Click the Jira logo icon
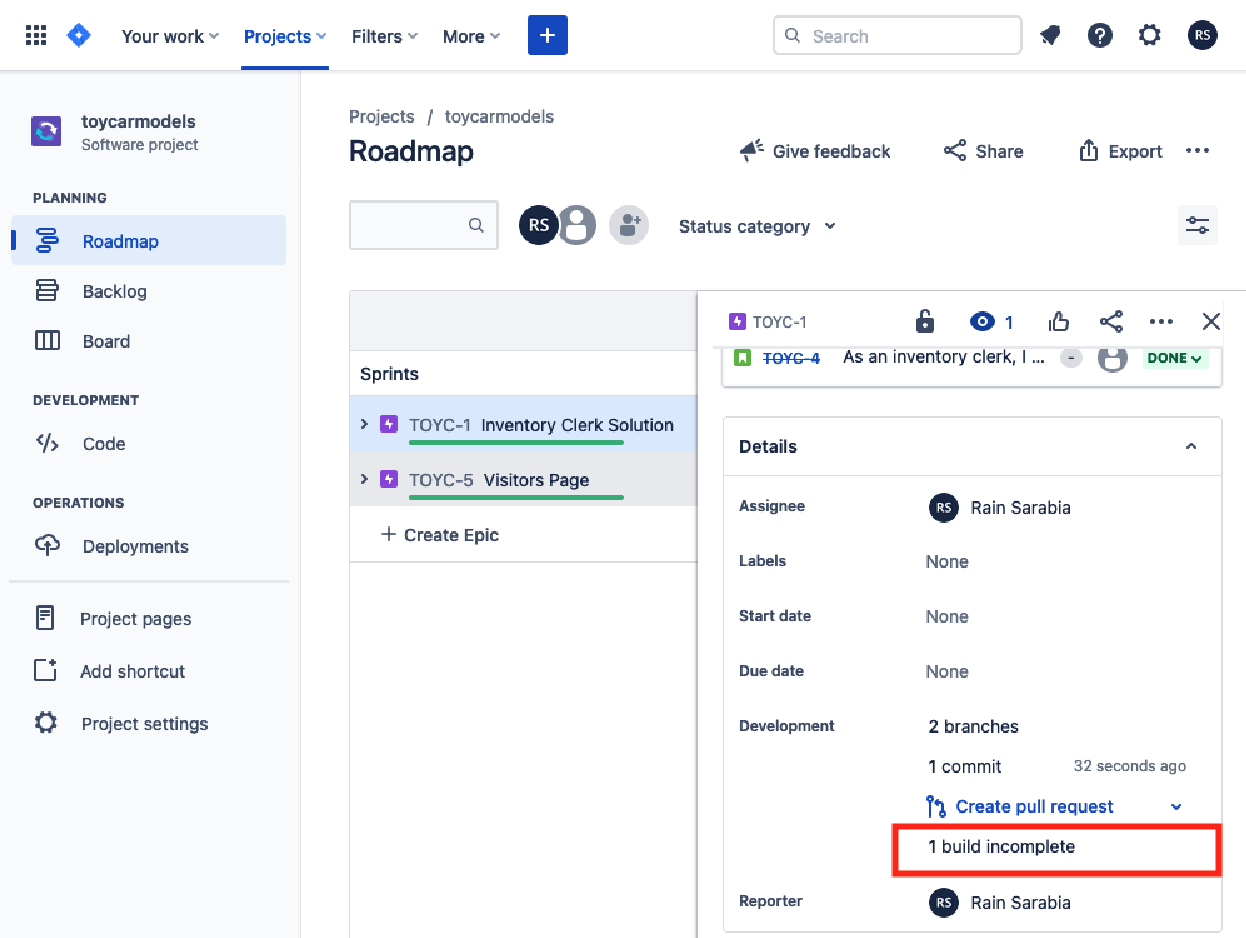The height and width of the screenshot is (938, 1246). click(x=79, y=36)
